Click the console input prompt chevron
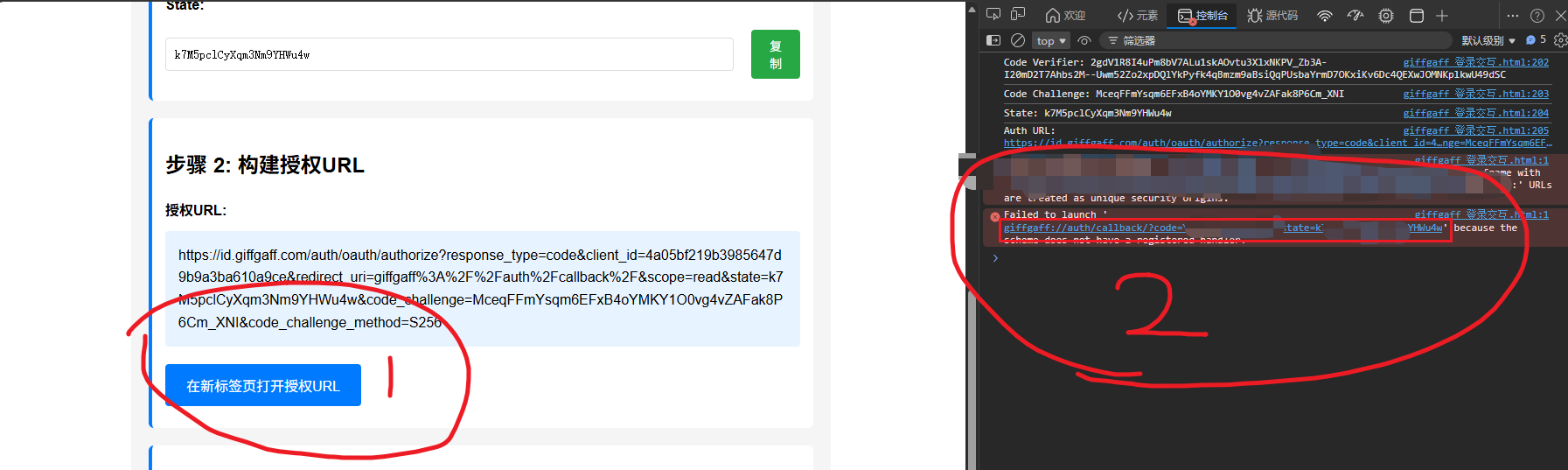Viewport: 1568px width, 470px height. tap(994, 258)
